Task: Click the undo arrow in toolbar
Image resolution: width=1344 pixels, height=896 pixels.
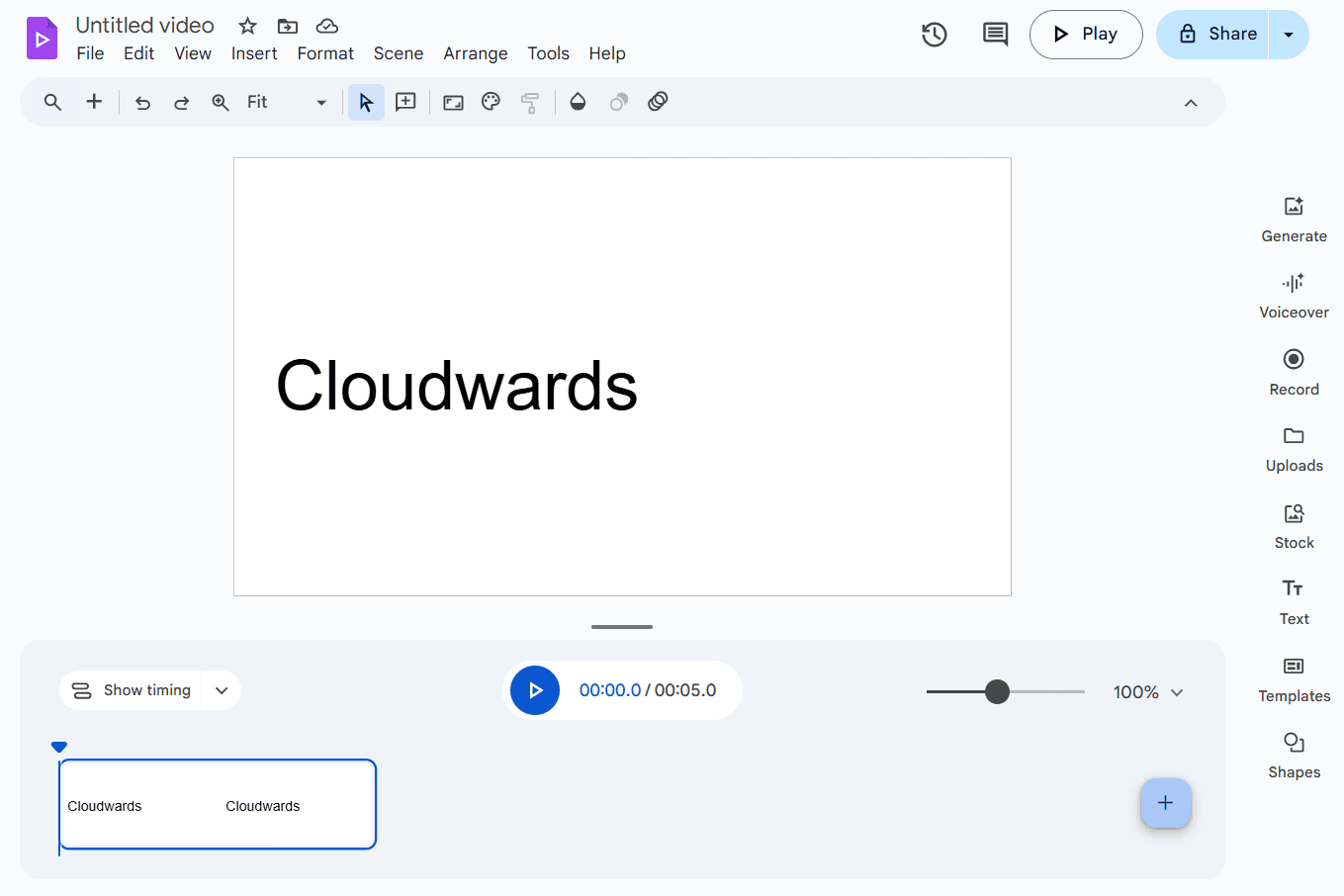Action: pos(143,102)
